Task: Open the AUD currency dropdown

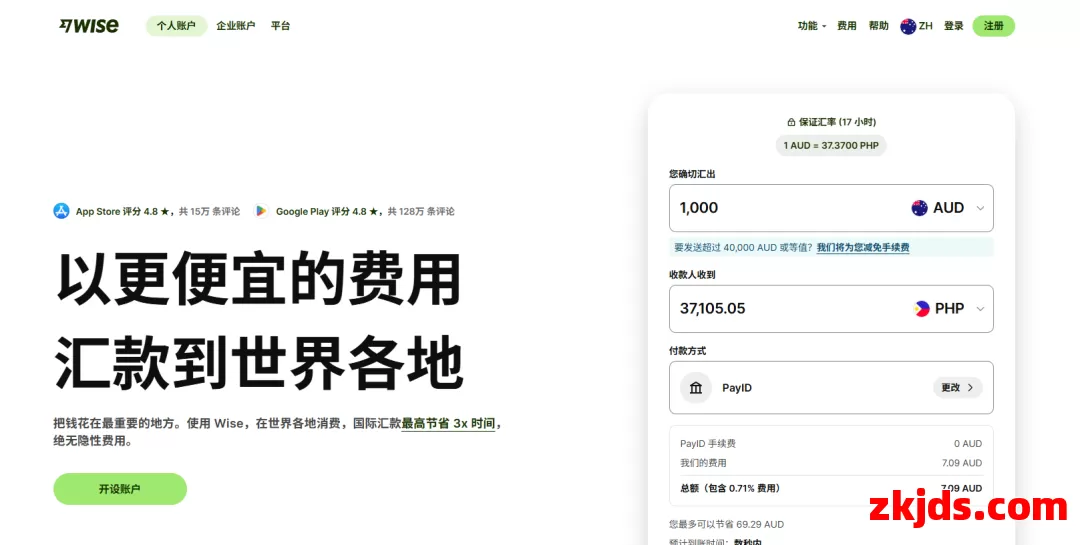Action: tap(948, 207)
